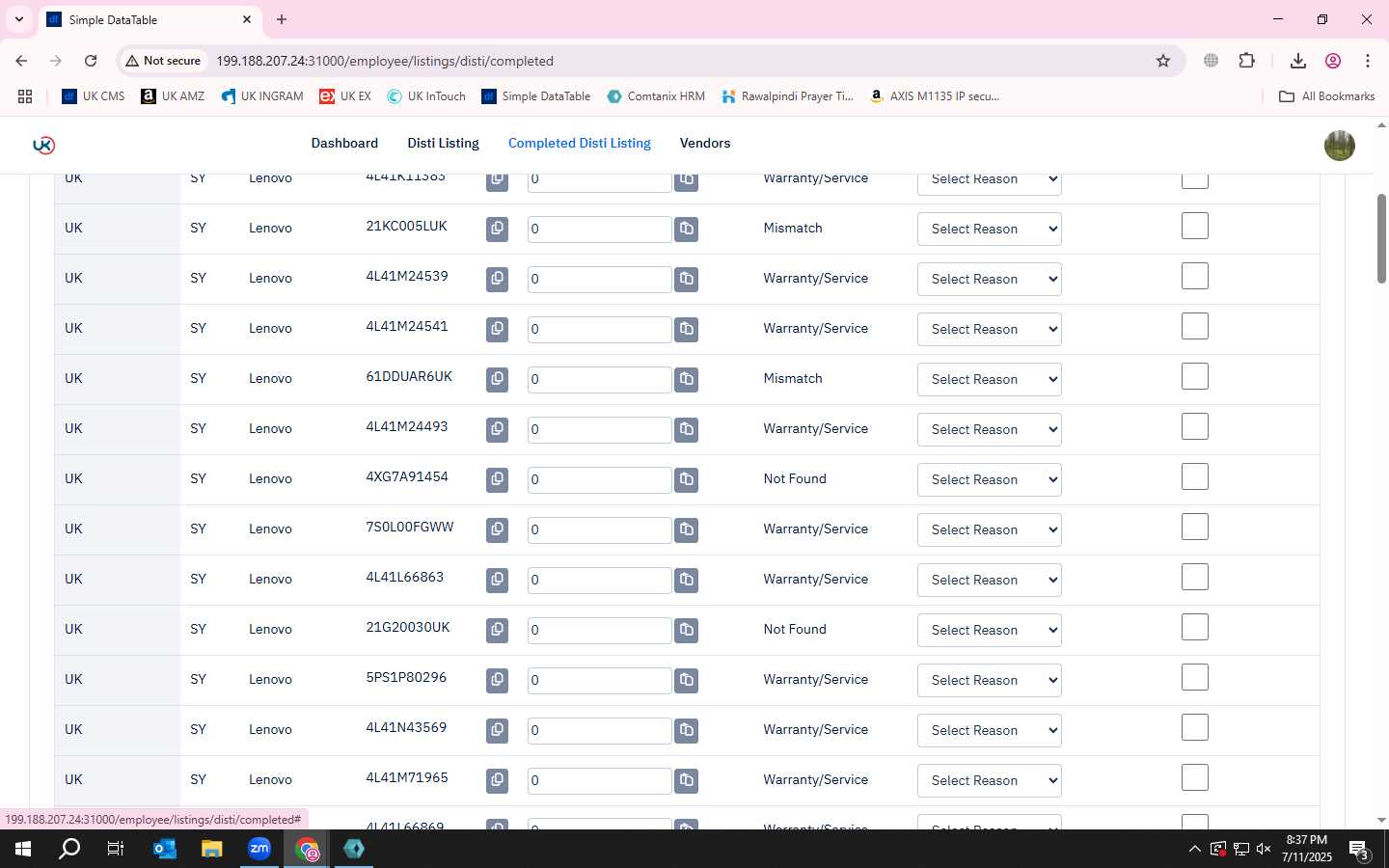Click quantity field in 4L41M24541 row

(x=599, y=329)
